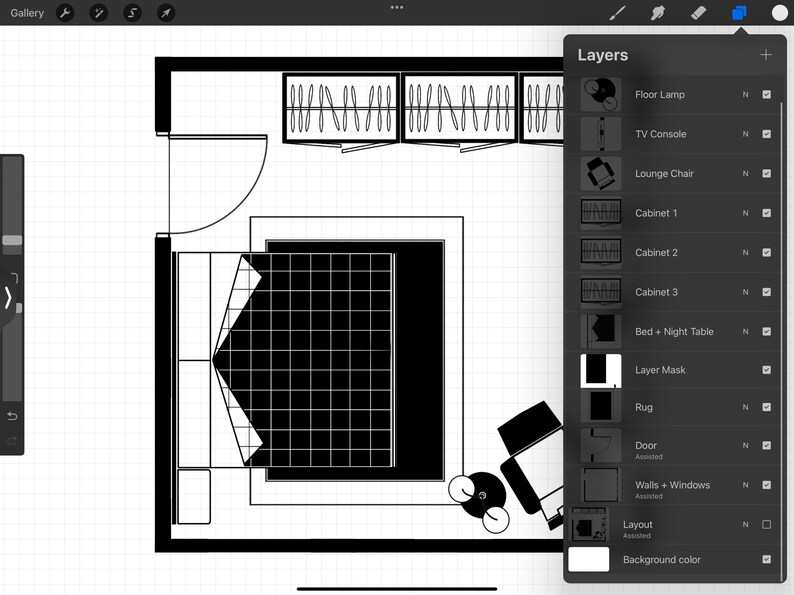Select the Lounge Chair layer thumbnail
The image size is (794, 595).
pos(601,173)
